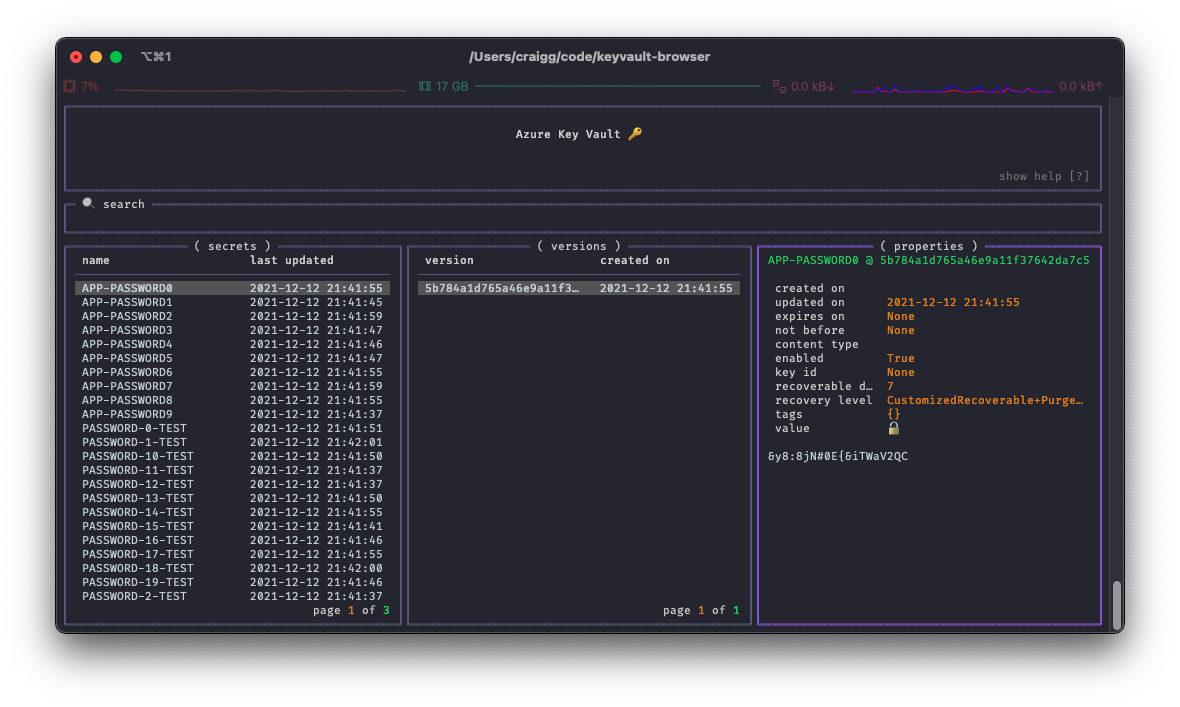Click the yellow minimize window button
Viewport: 1180px width, 707px height.
(96, 56)
